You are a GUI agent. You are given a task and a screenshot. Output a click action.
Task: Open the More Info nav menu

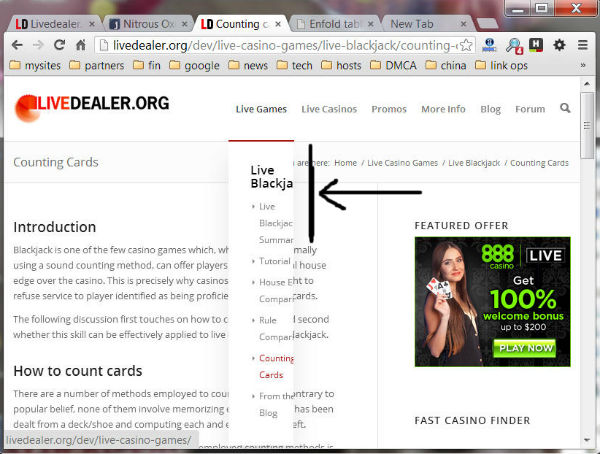click(443, 109)
